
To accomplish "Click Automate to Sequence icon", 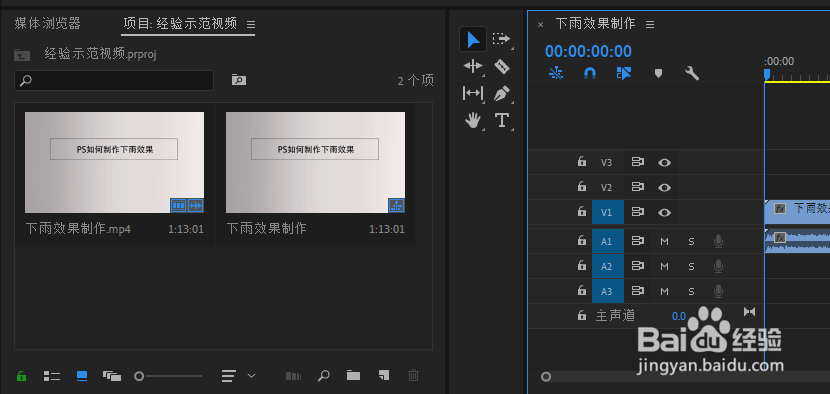I will click(x=293, y=376).
